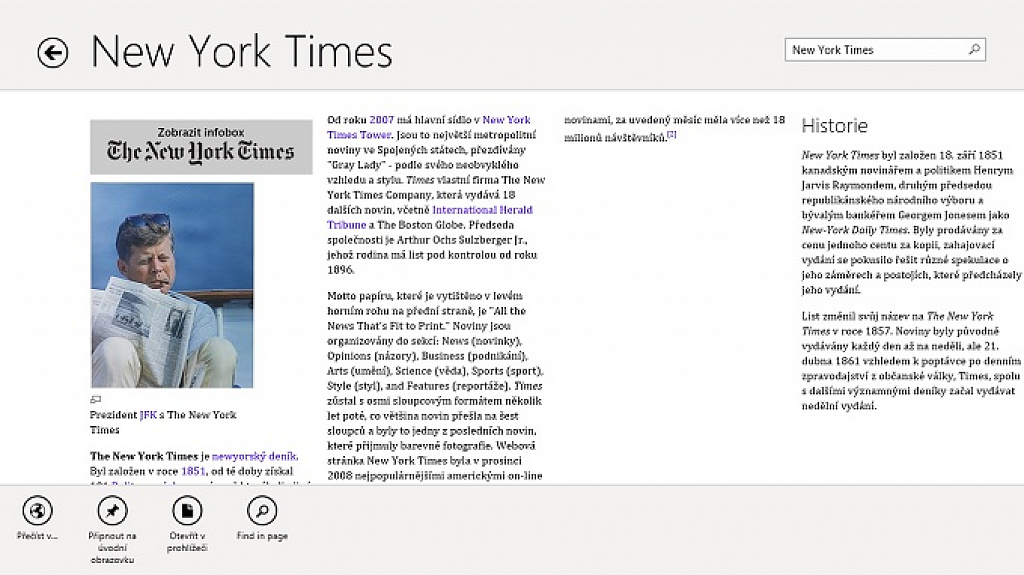Pin the article to the start screen
Viewport: 1024px width, 575px height.
(112, 510)
